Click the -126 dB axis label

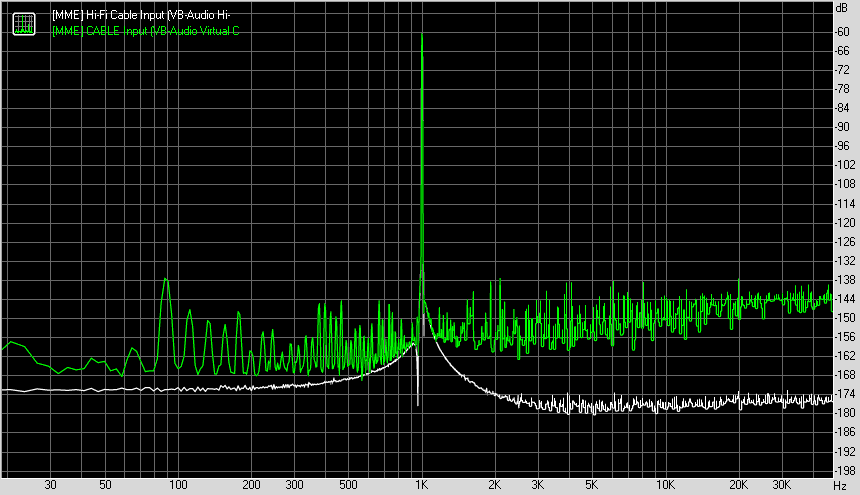pyautogui.click(x=845, y=242)
